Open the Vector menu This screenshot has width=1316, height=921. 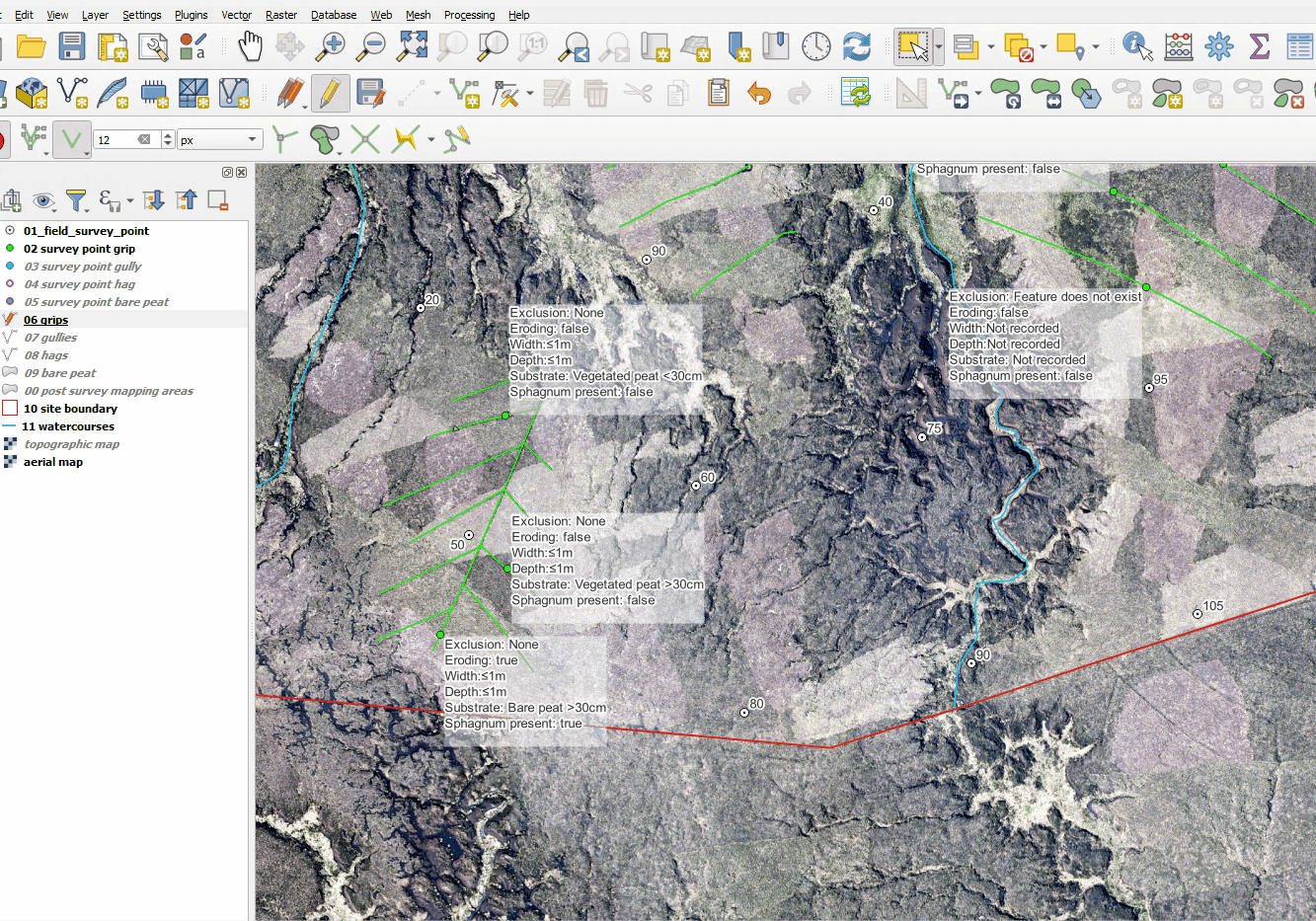236,15
